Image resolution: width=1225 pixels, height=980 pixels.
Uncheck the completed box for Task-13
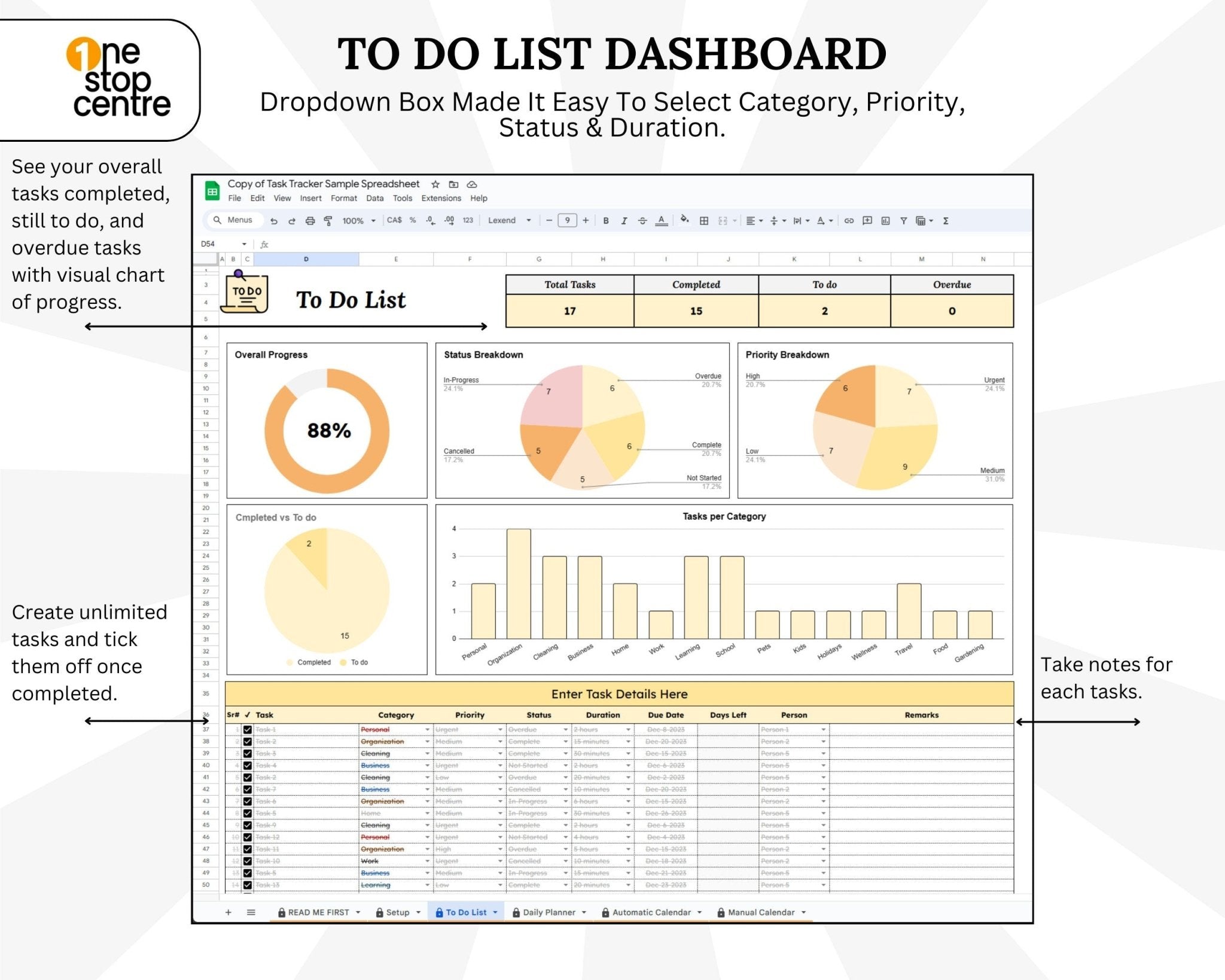247,885
